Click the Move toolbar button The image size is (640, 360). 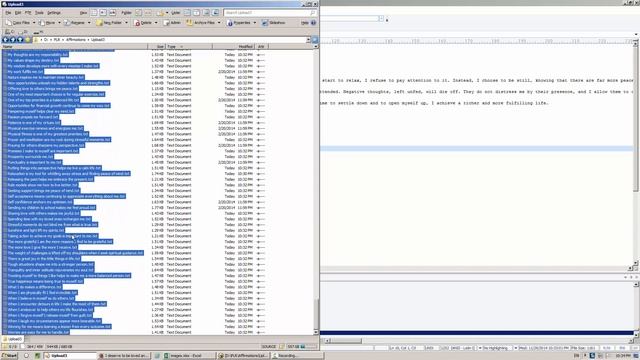(x=47, y=23)
